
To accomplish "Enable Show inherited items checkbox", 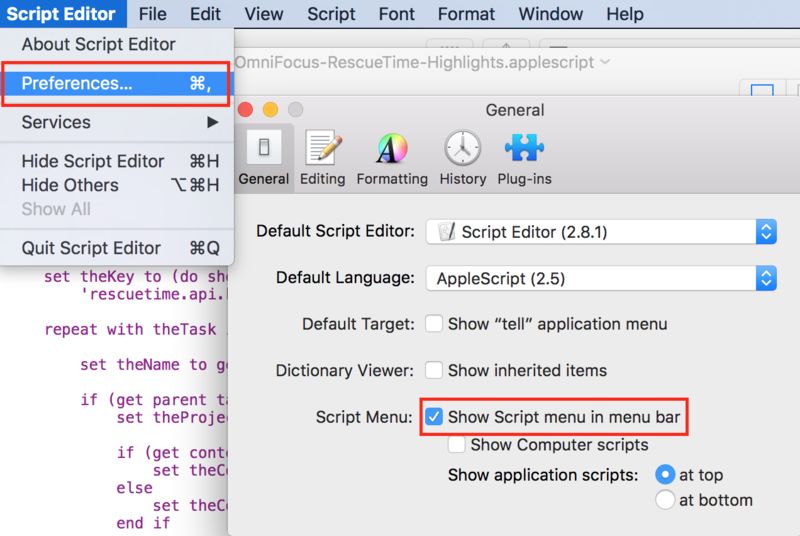I will 434,370.
